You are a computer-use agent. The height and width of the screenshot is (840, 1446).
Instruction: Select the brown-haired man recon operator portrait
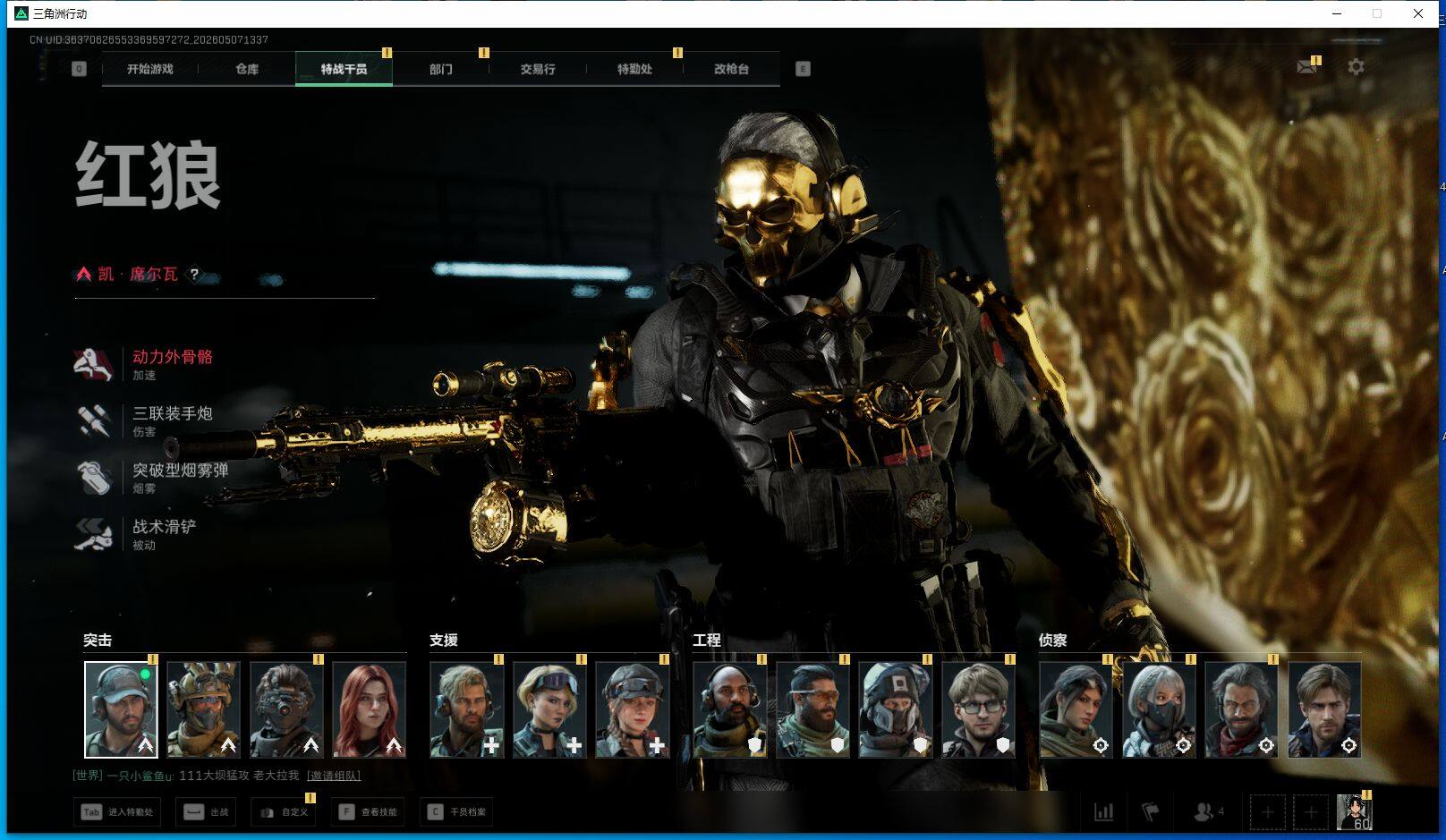(x=1324, y=709)
